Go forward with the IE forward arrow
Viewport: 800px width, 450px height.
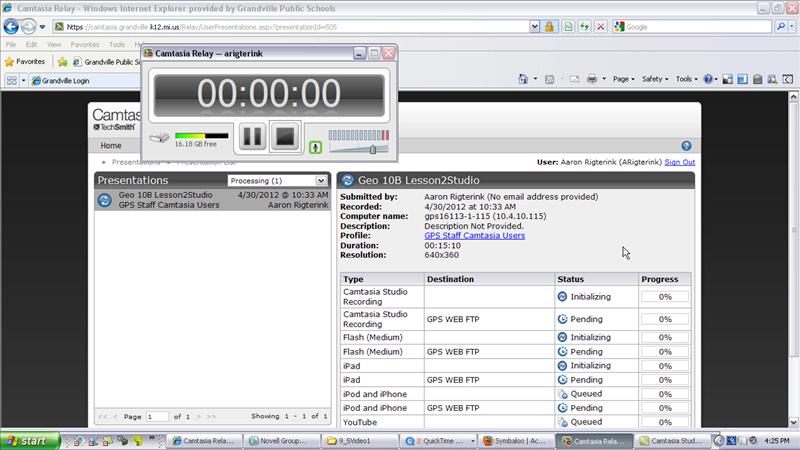(29, 27)
